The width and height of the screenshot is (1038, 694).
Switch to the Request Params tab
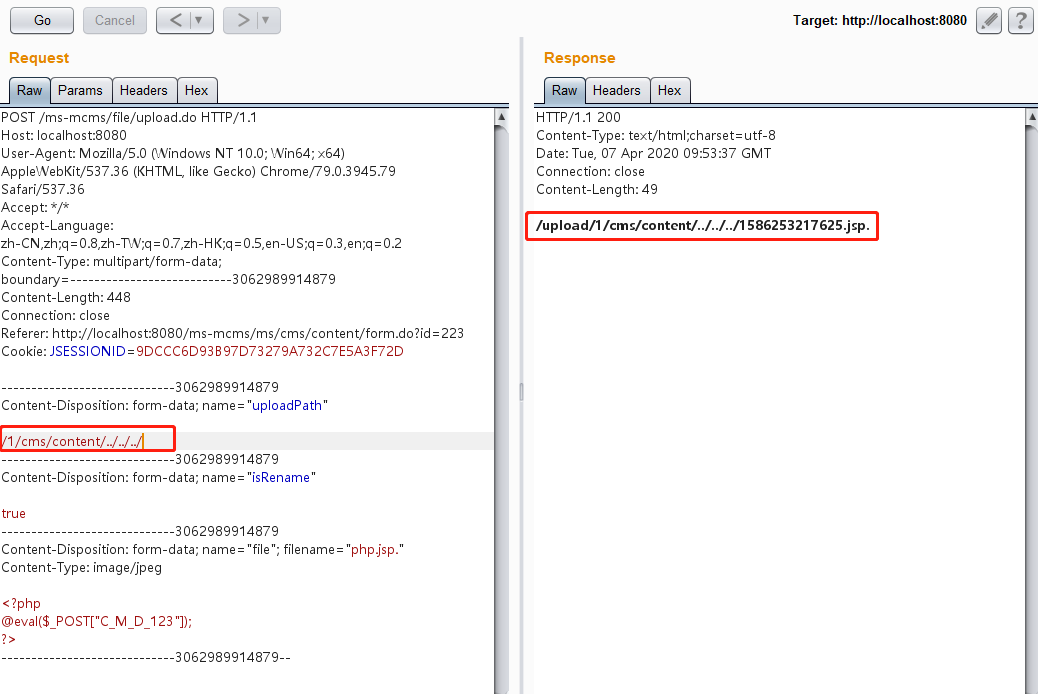point(80,91)
